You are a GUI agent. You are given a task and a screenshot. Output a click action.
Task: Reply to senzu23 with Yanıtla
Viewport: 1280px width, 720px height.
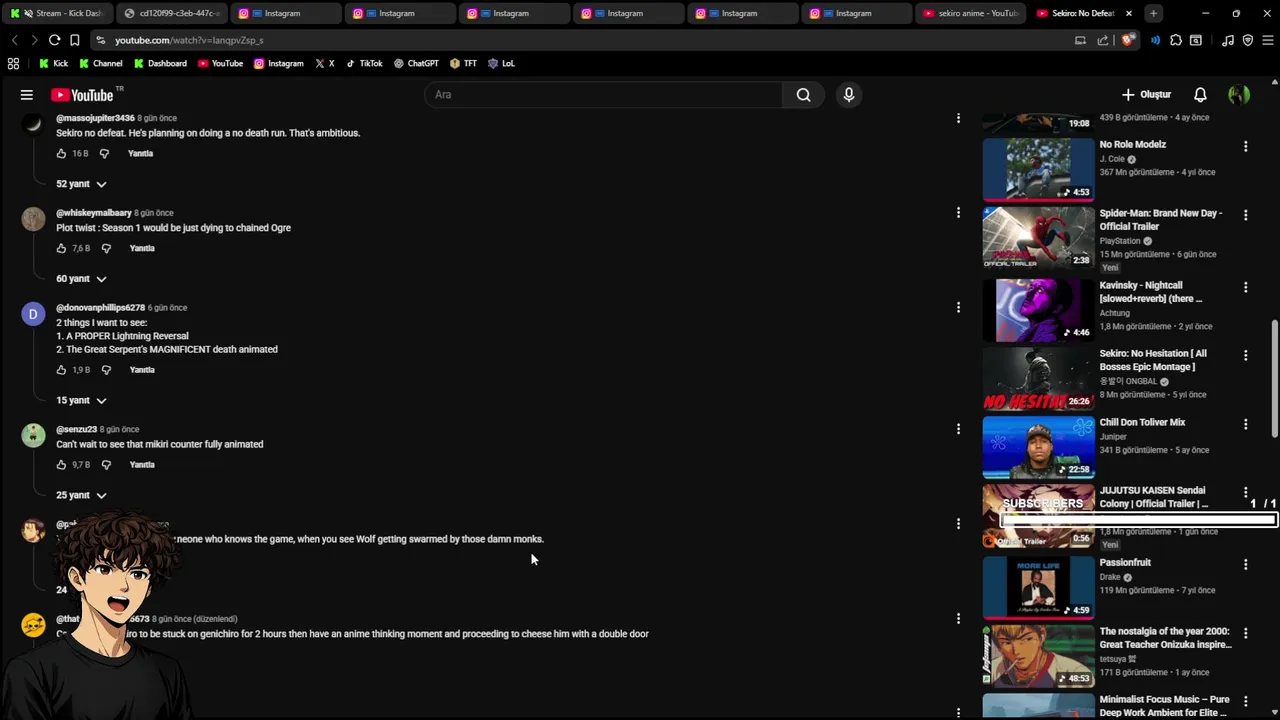(142, 465)
